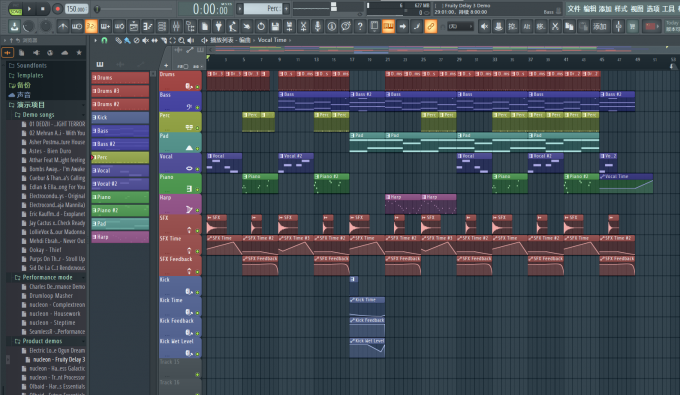The width and height of the screenshot is (680, 395).
Task: Open the pattern selector showing Perc
Action: [x=262, y=9]
